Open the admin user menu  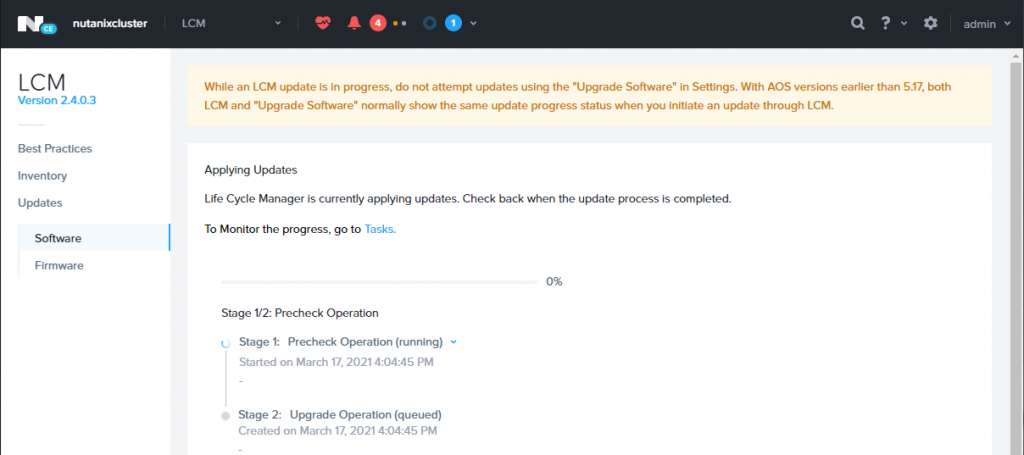987,24
